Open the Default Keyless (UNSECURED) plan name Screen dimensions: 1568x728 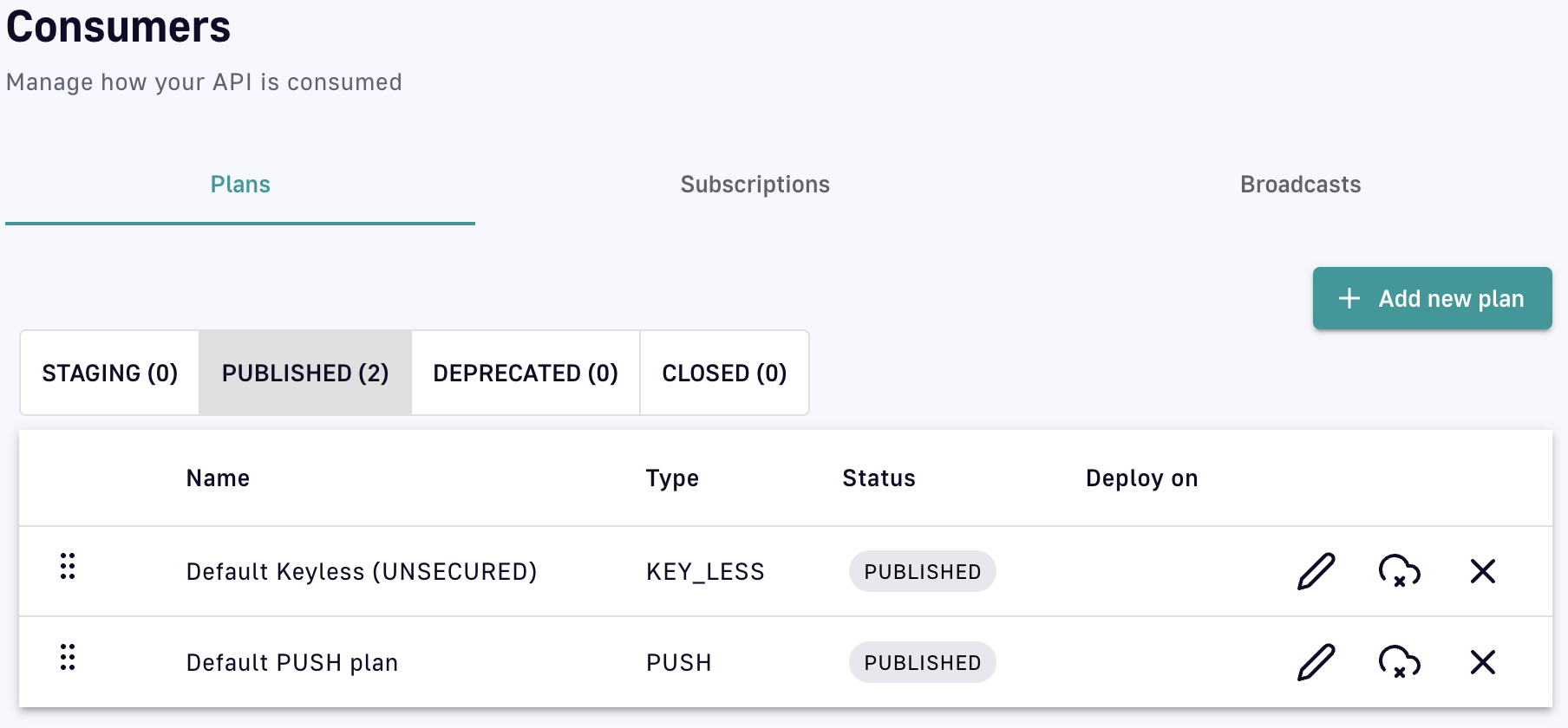click(x=362, y=572)
